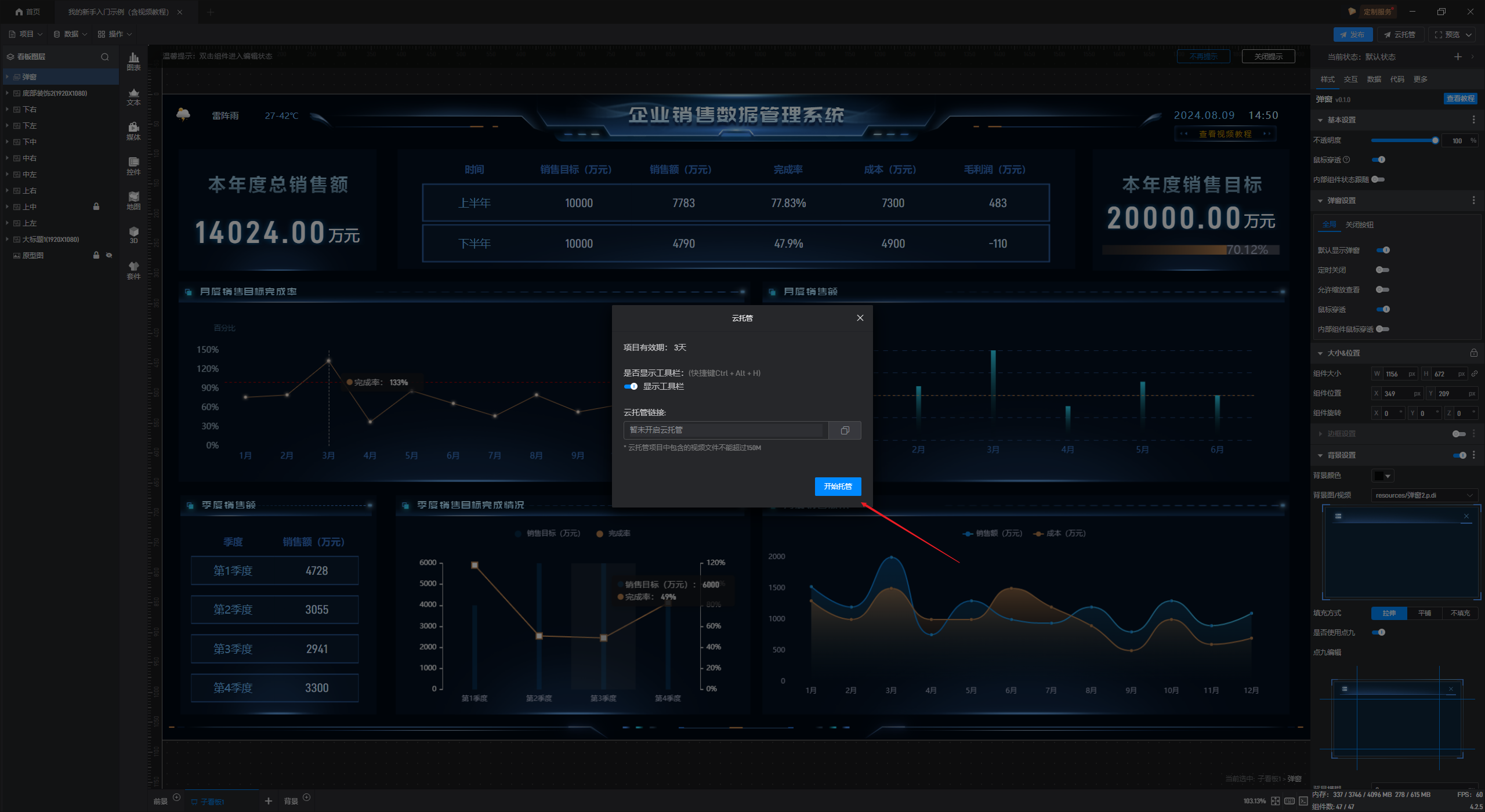Screen dimensions: 1485x812
Task: Open the 项目 dropdown menu
Action: tap(26, 34)
